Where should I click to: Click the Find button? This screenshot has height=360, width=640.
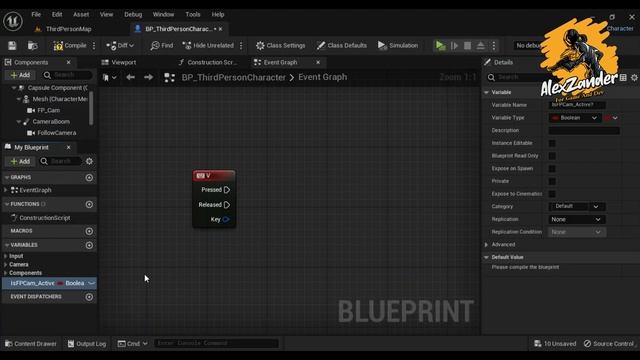[x=162, y=45]
